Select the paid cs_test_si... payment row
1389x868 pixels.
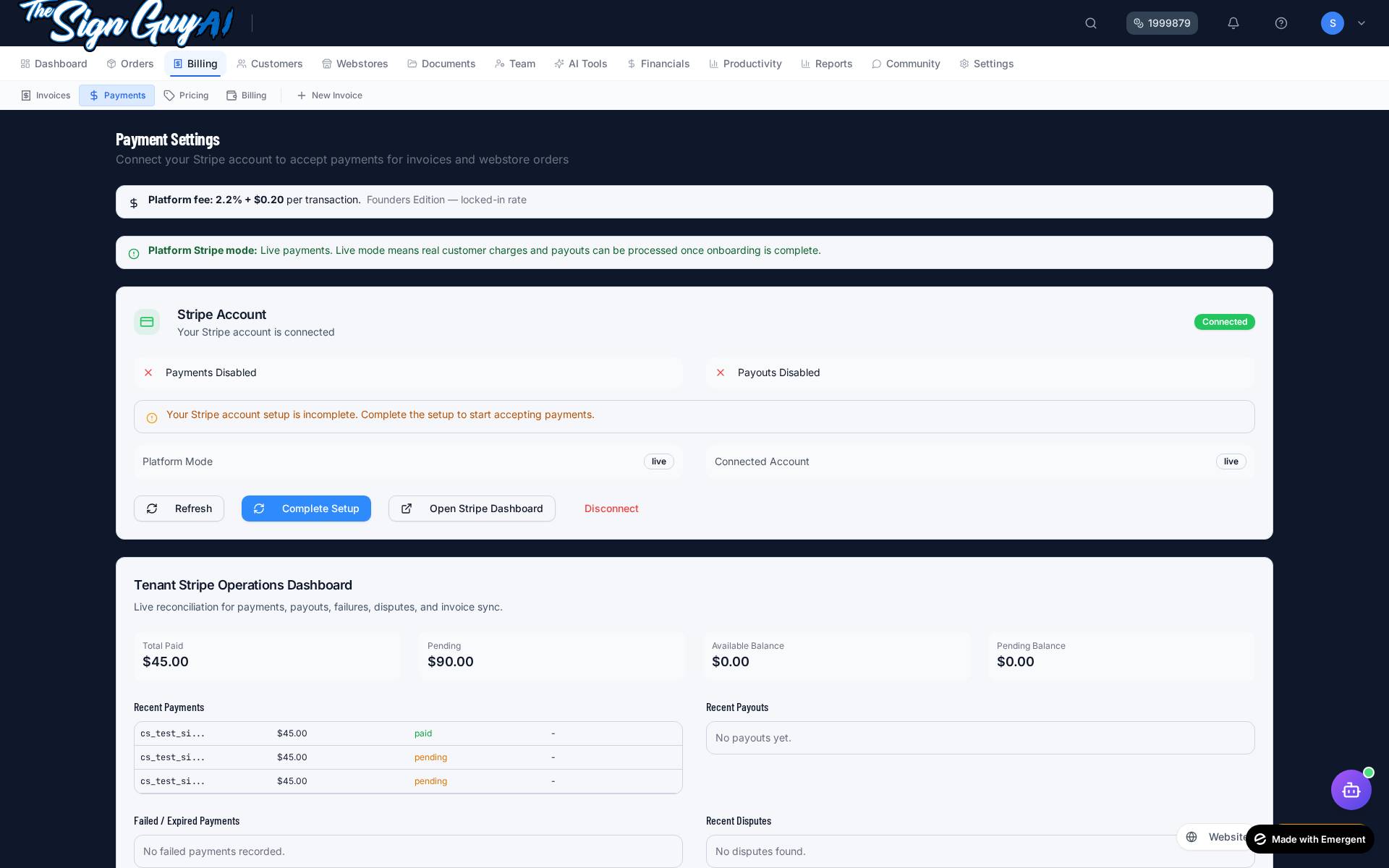[408, 733]
